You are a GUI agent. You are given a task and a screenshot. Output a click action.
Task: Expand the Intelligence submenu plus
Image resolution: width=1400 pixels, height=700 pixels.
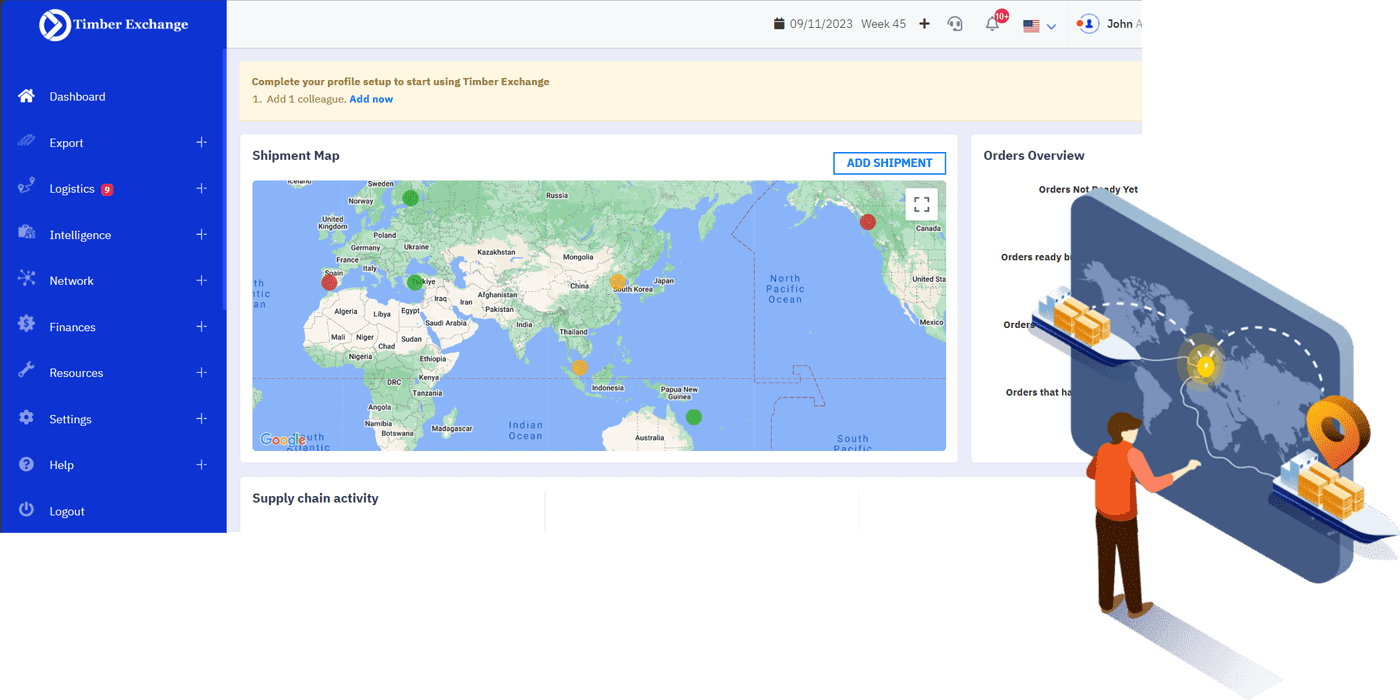coord(201,234)
